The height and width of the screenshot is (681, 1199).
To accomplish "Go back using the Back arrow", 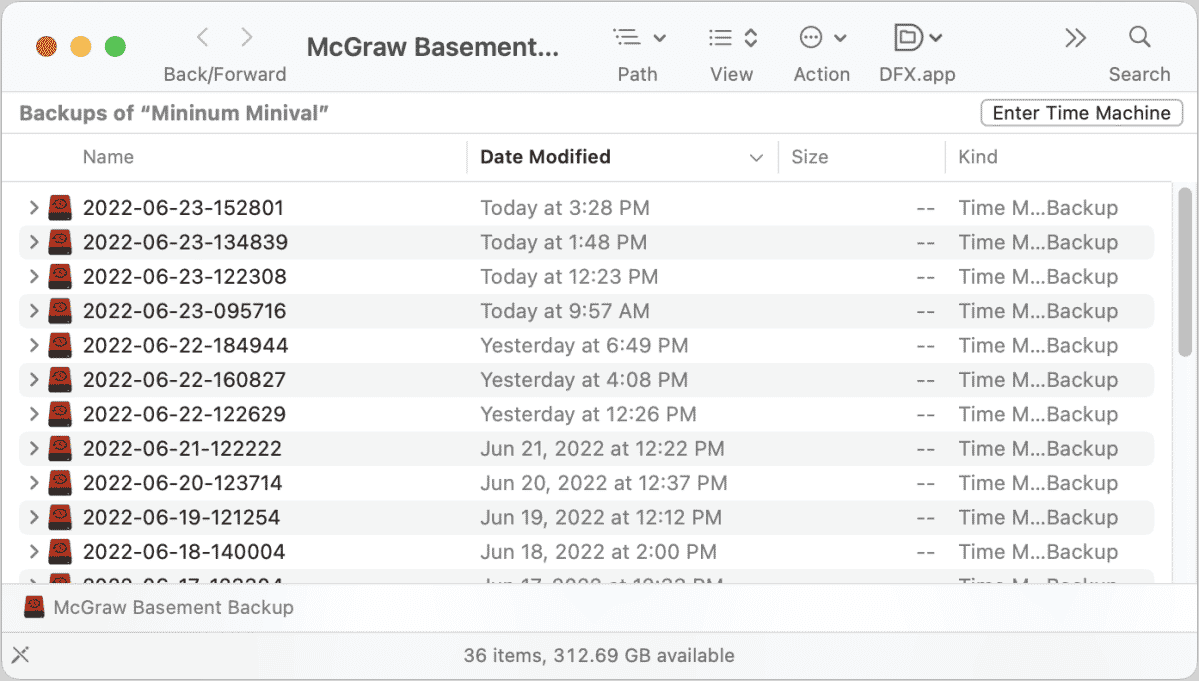I will tap(203, 37).
